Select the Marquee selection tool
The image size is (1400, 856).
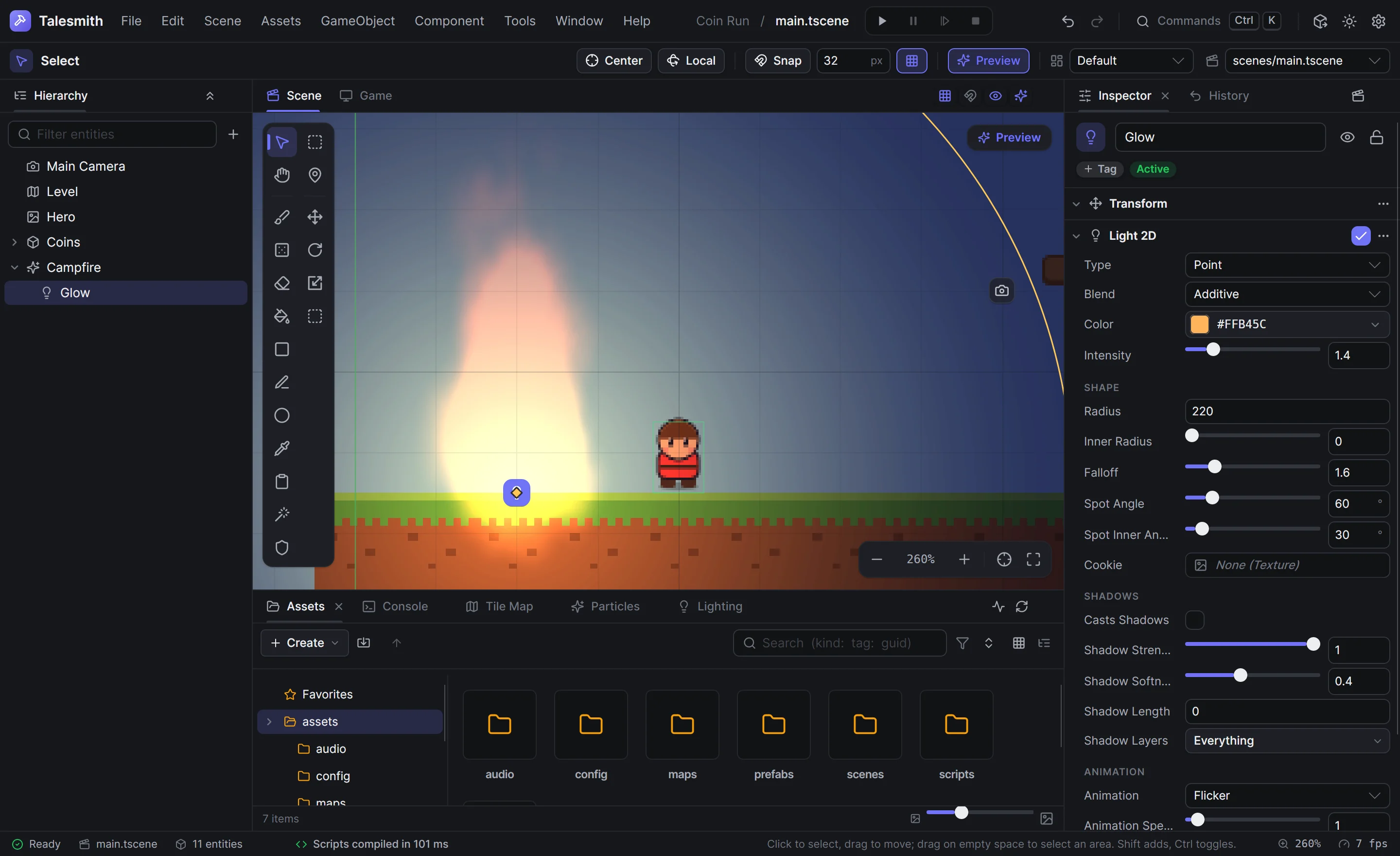coord(315,142)
